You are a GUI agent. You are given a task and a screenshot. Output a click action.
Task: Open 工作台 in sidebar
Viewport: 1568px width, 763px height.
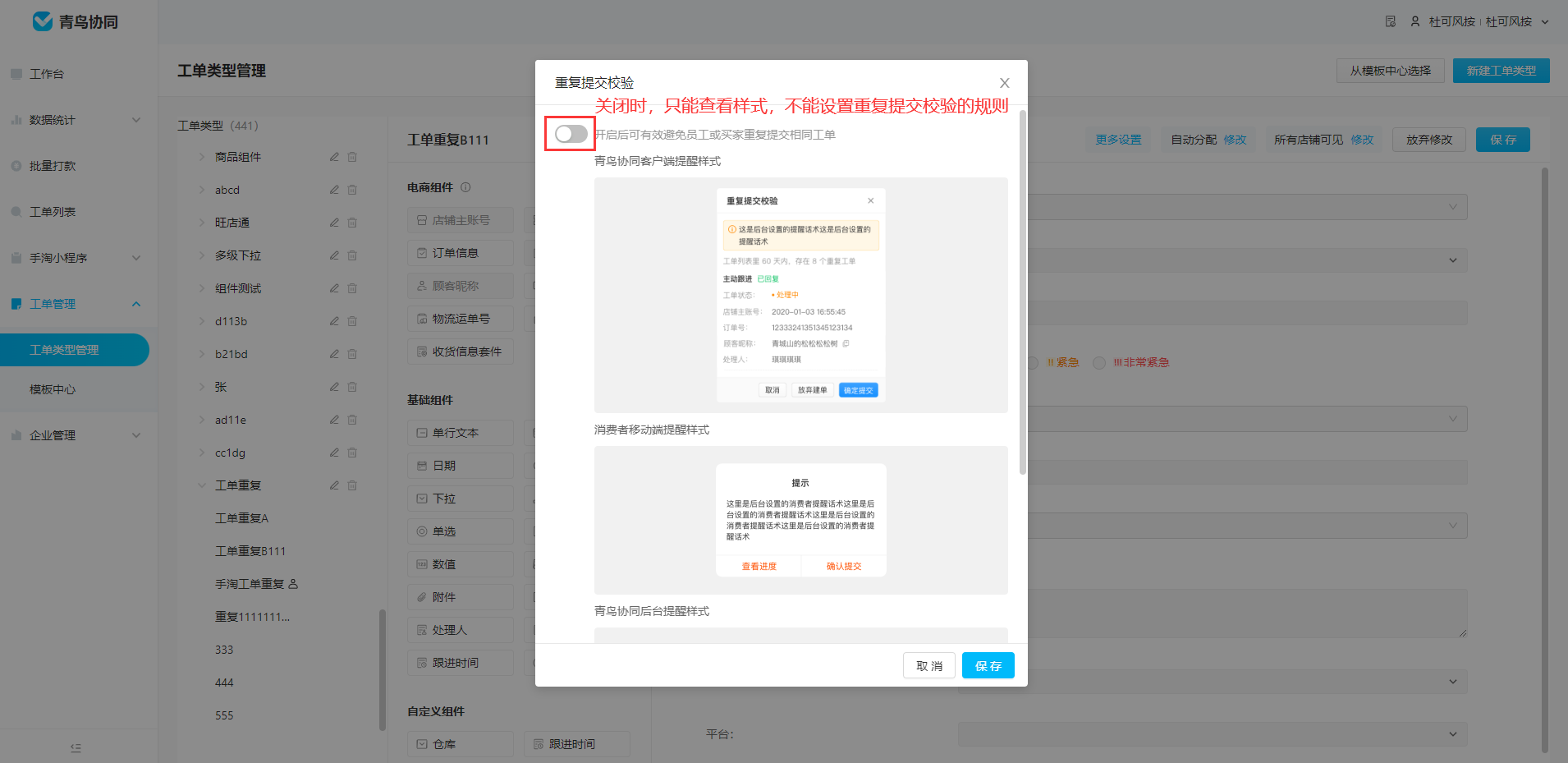coord(47,74)
